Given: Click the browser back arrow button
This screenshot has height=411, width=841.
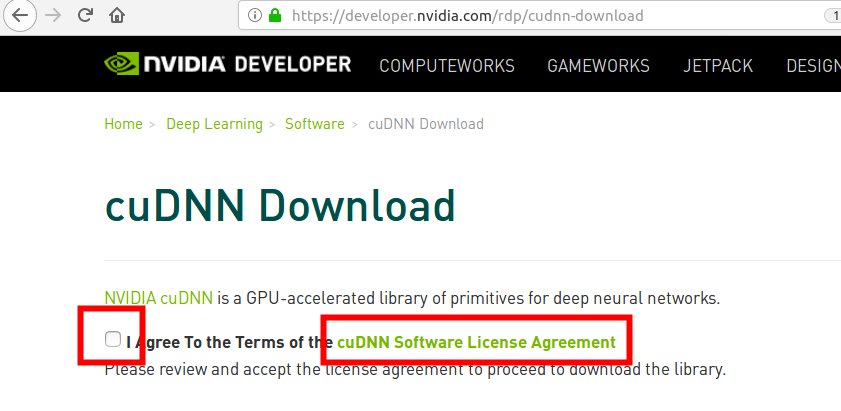Looking at the screenshot, I should [20, 16].
